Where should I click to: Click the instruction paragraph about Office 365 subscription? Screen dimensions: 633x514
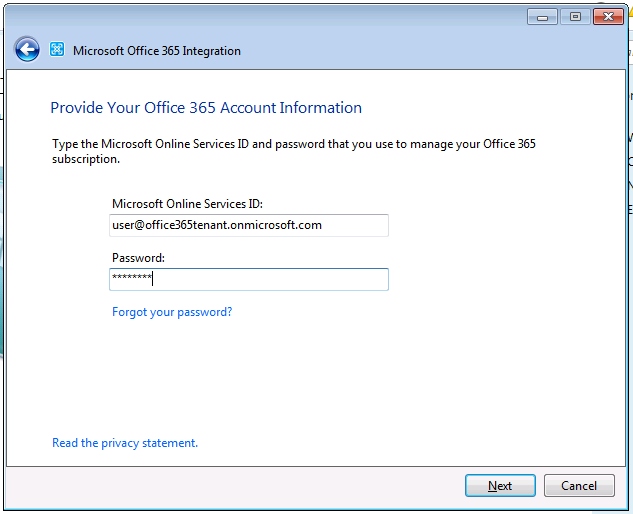click(293, 151)
